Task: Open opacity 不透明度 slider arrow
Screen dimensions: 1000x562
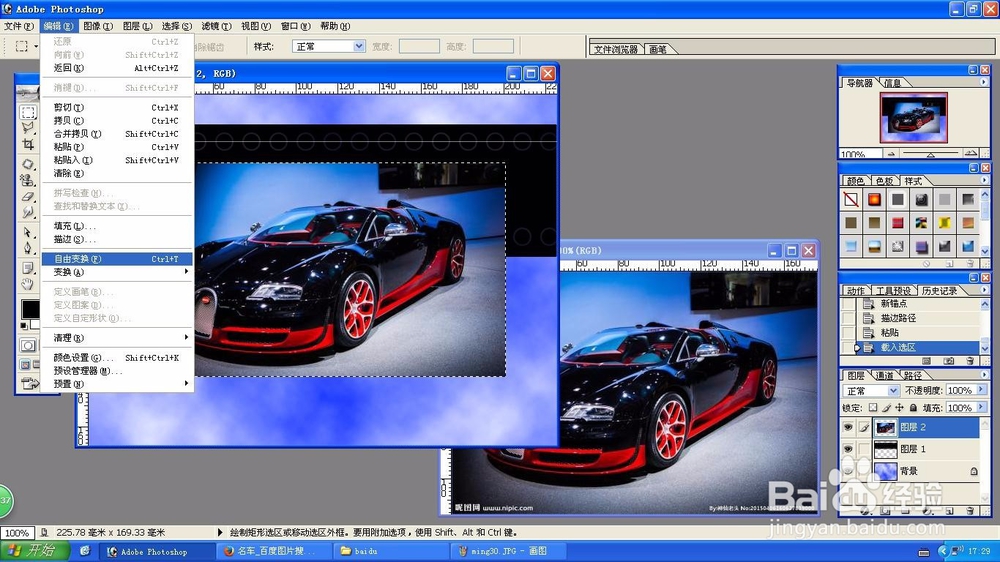Action: point(981,390)
